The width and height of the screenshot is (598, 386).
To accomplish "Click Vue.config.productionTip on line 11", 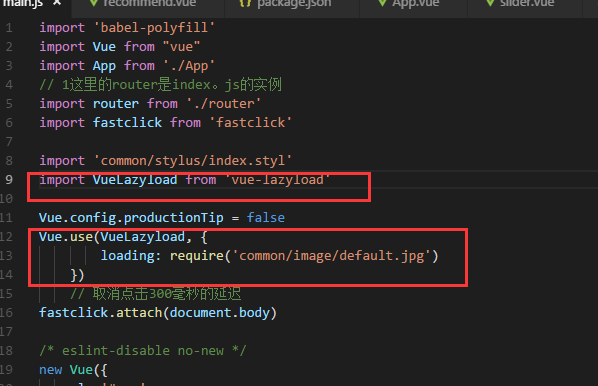I will [131, 218].
